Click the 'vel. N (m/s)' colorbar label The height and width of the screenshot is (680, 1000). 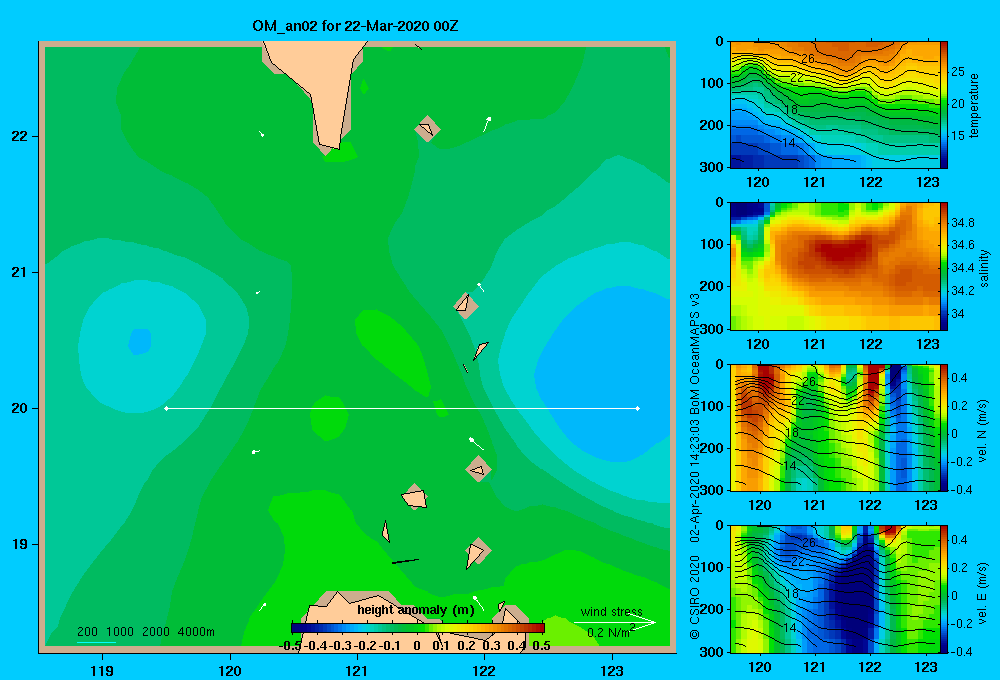pos(982,431)
